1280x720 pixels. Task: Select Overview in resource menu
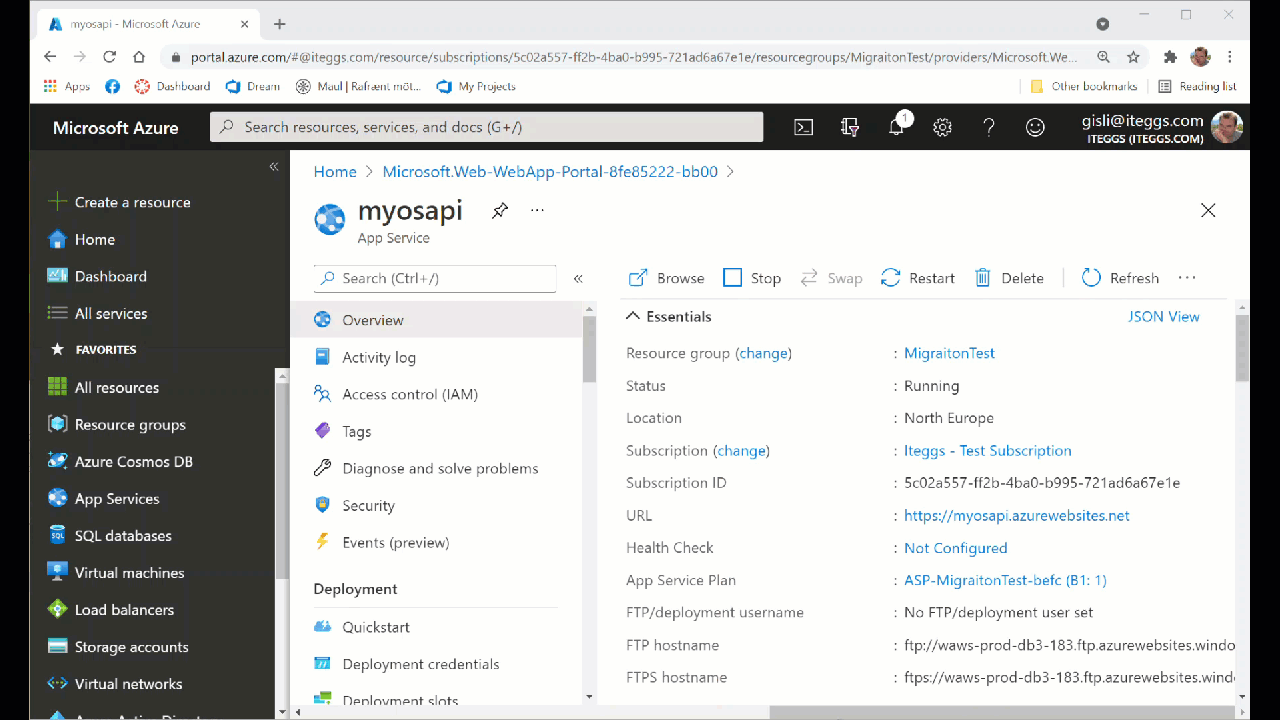coord(436,320)
